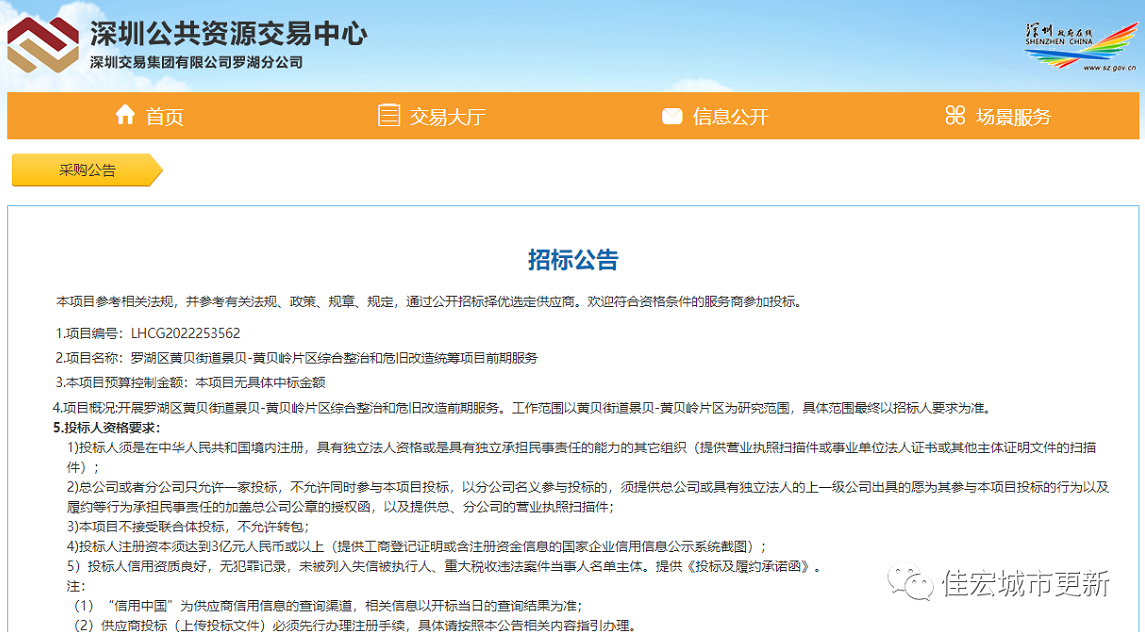Click the www.sz.gov.cn address text

pyautogui.click(x=1101, y=68)
